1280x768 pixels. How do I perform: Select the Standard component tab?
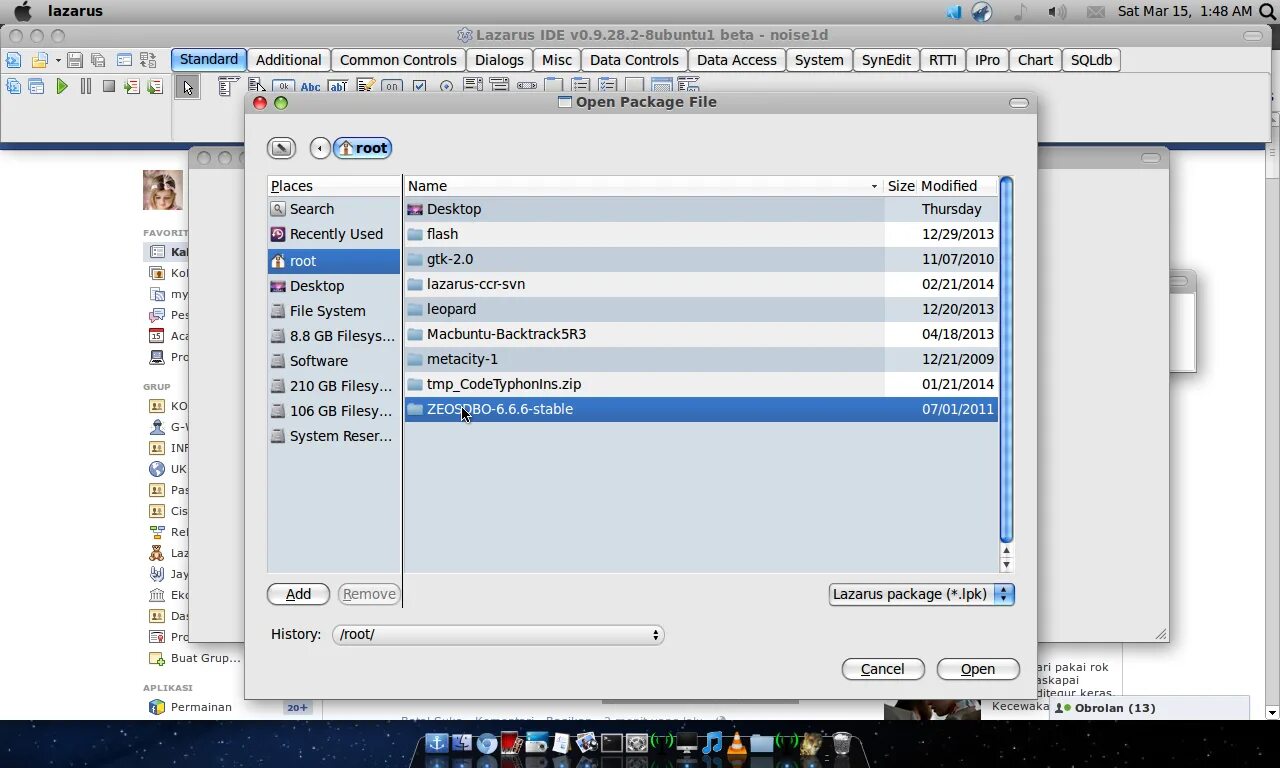(x=209, y=60)
